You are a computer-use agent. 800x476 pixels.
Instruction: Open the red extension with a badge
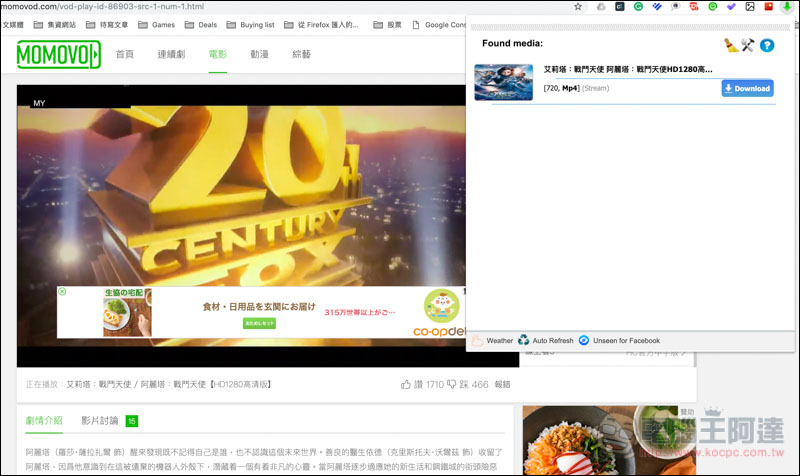click(694, 7)
